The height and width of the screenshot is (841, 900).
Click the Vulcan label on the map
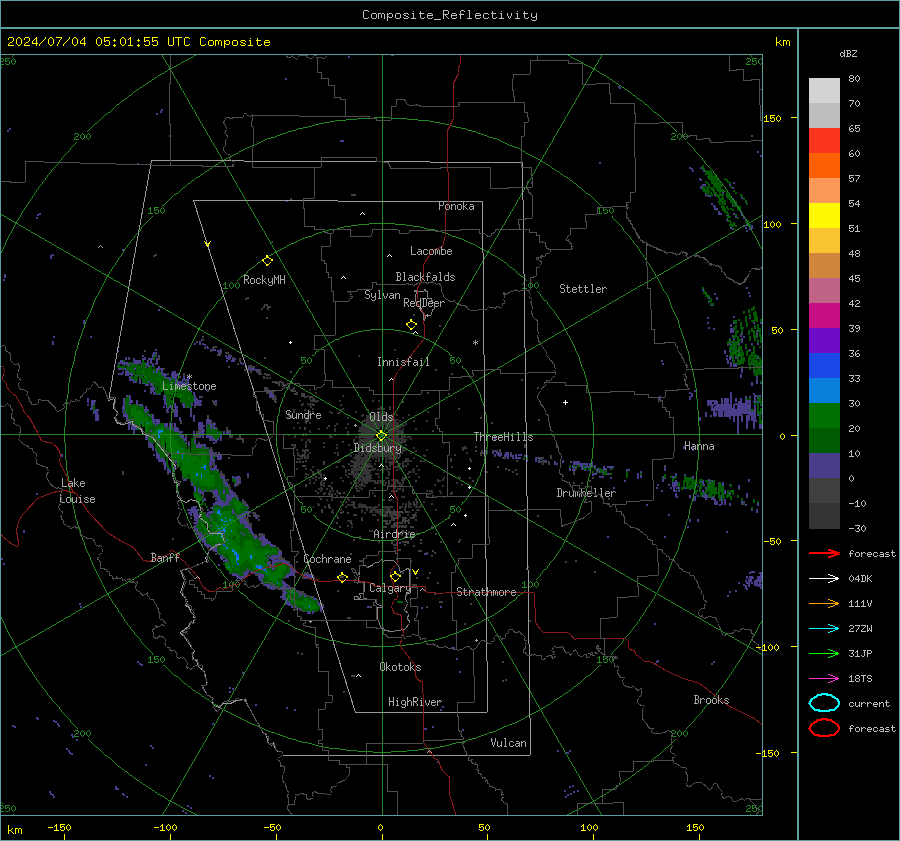(508, 743)
